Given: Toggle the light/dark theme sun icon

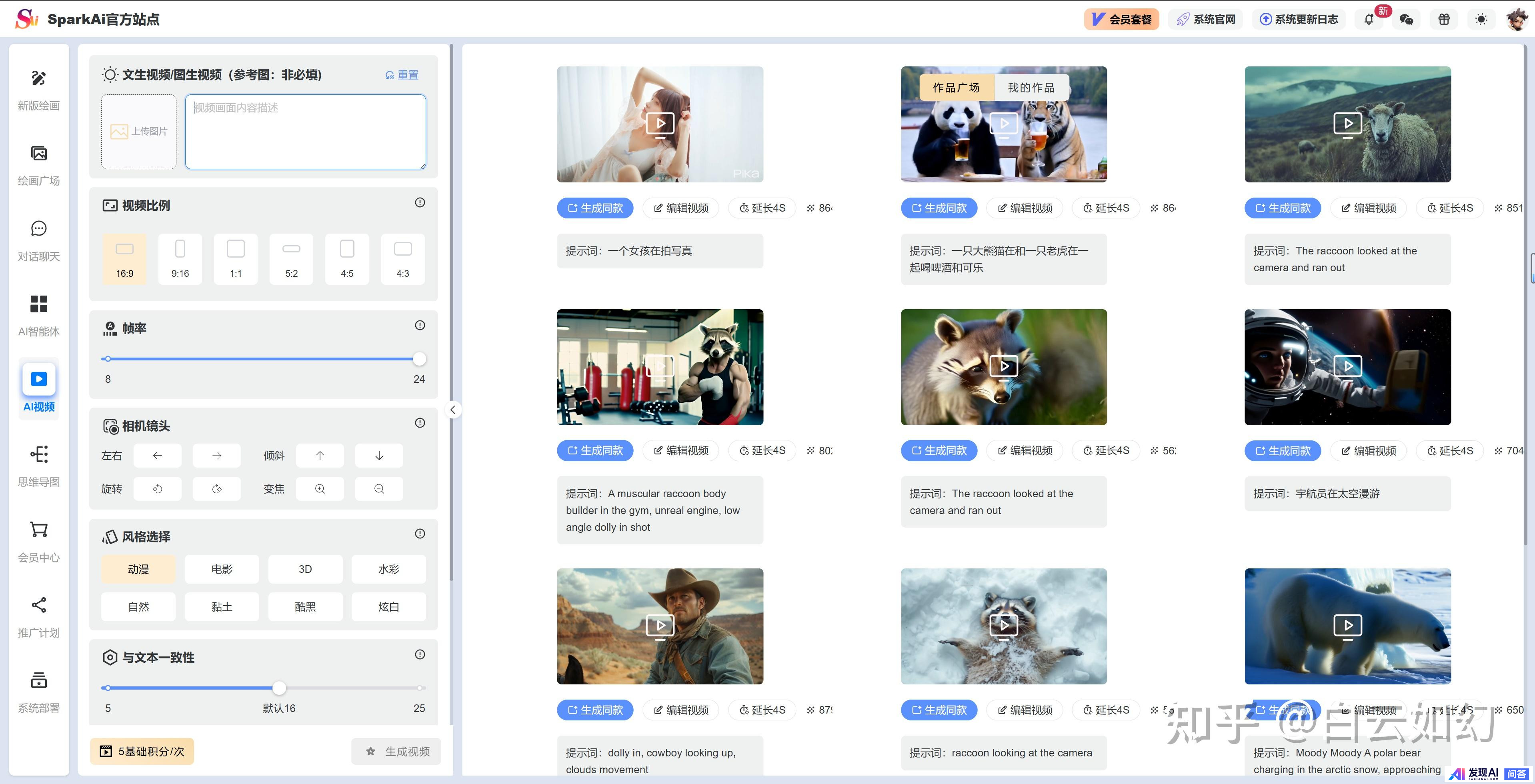Looking at the screenshot, I should pyautogui.click(x=1481, y=20).
